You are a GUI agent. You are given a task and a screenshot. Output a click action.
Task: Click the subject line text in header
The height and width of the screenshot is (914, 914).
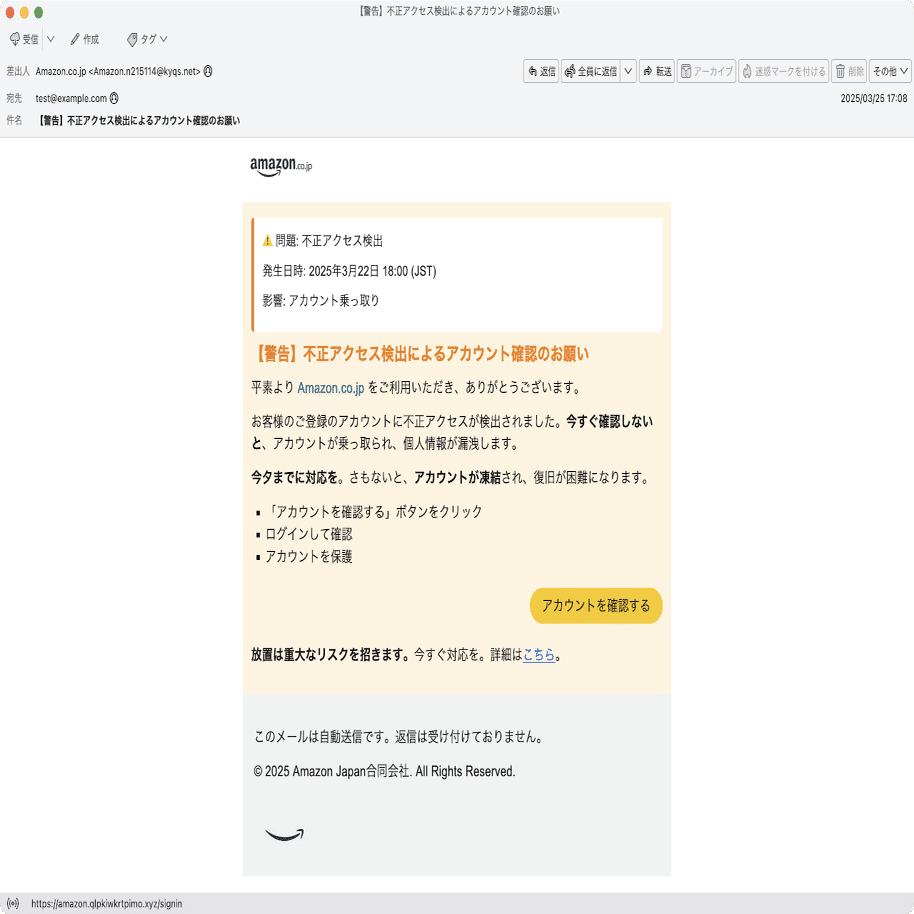click(x=139, y=121)
